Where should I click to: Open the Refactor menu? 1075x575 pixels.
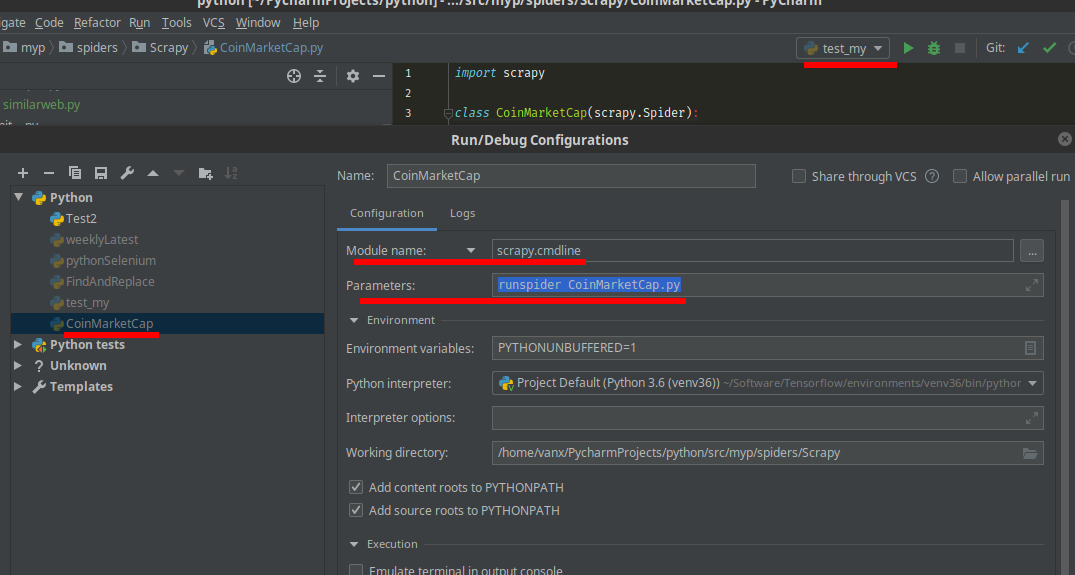[x=97, y=23]
